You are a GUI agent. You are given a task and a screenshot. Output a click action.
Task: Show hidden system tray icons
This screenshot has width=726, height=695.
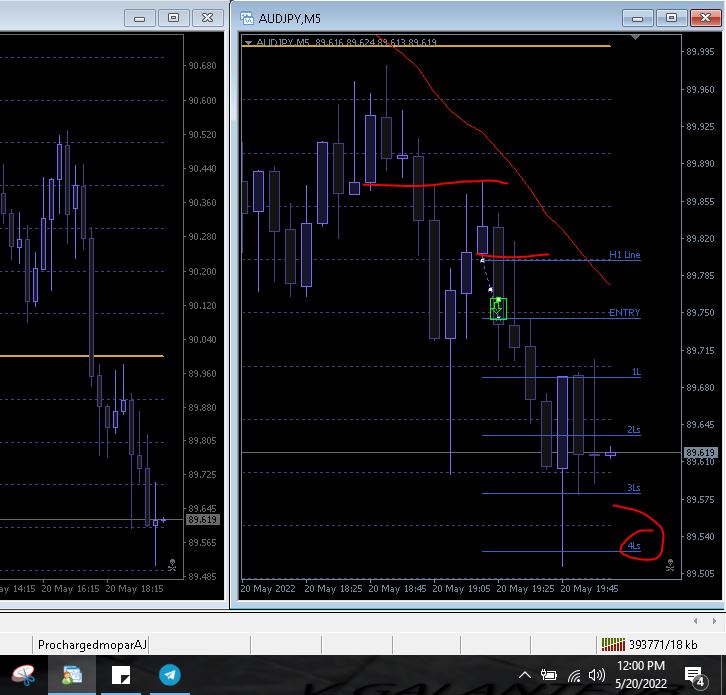[x=525, y=675]
